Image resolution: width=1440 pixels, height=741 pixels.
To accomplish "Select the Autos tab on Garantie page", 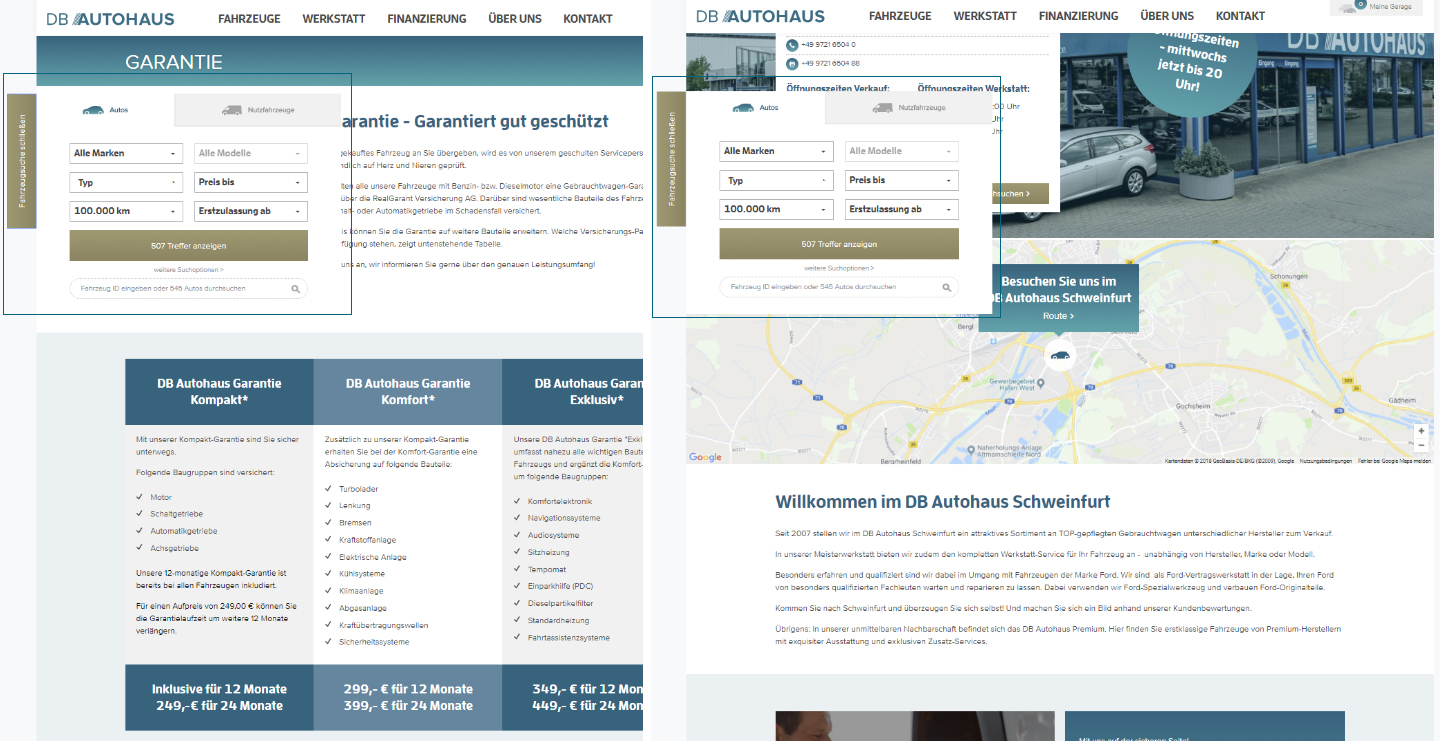I will point(105,110).
